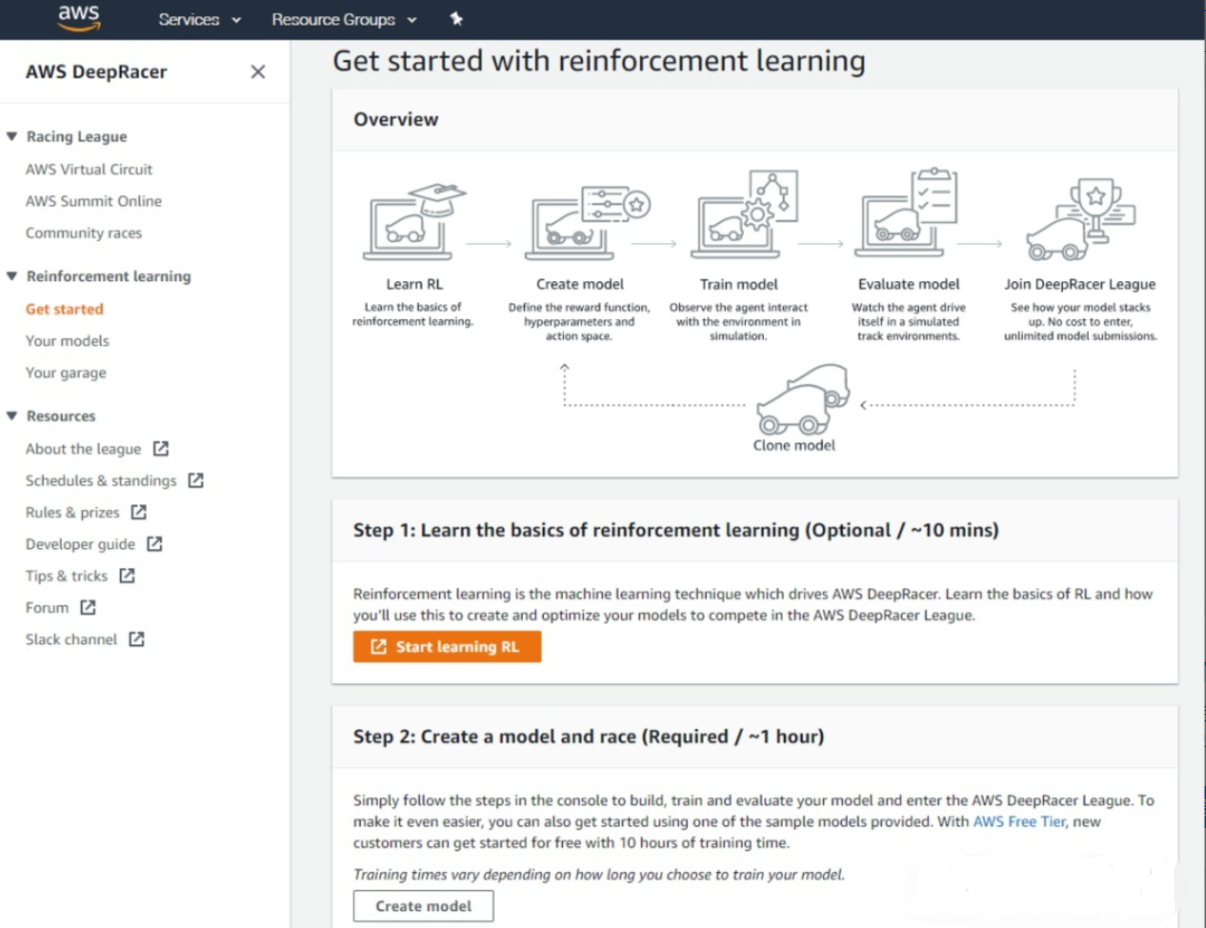The height and width of the screenshot is (928, 1206).
Task: Click the Learn RL step label
Action: pos(414,284)
